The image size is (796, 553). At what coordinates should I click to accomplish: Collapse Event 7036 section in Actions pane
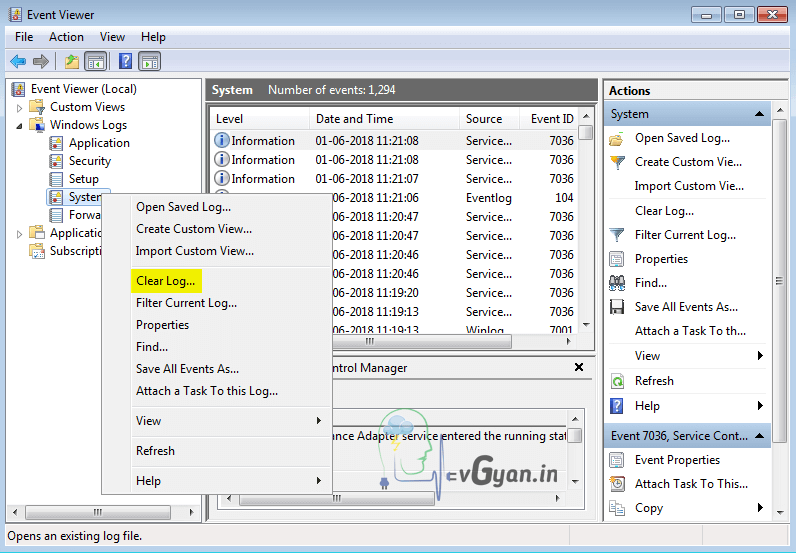click(x=759, y=436)
